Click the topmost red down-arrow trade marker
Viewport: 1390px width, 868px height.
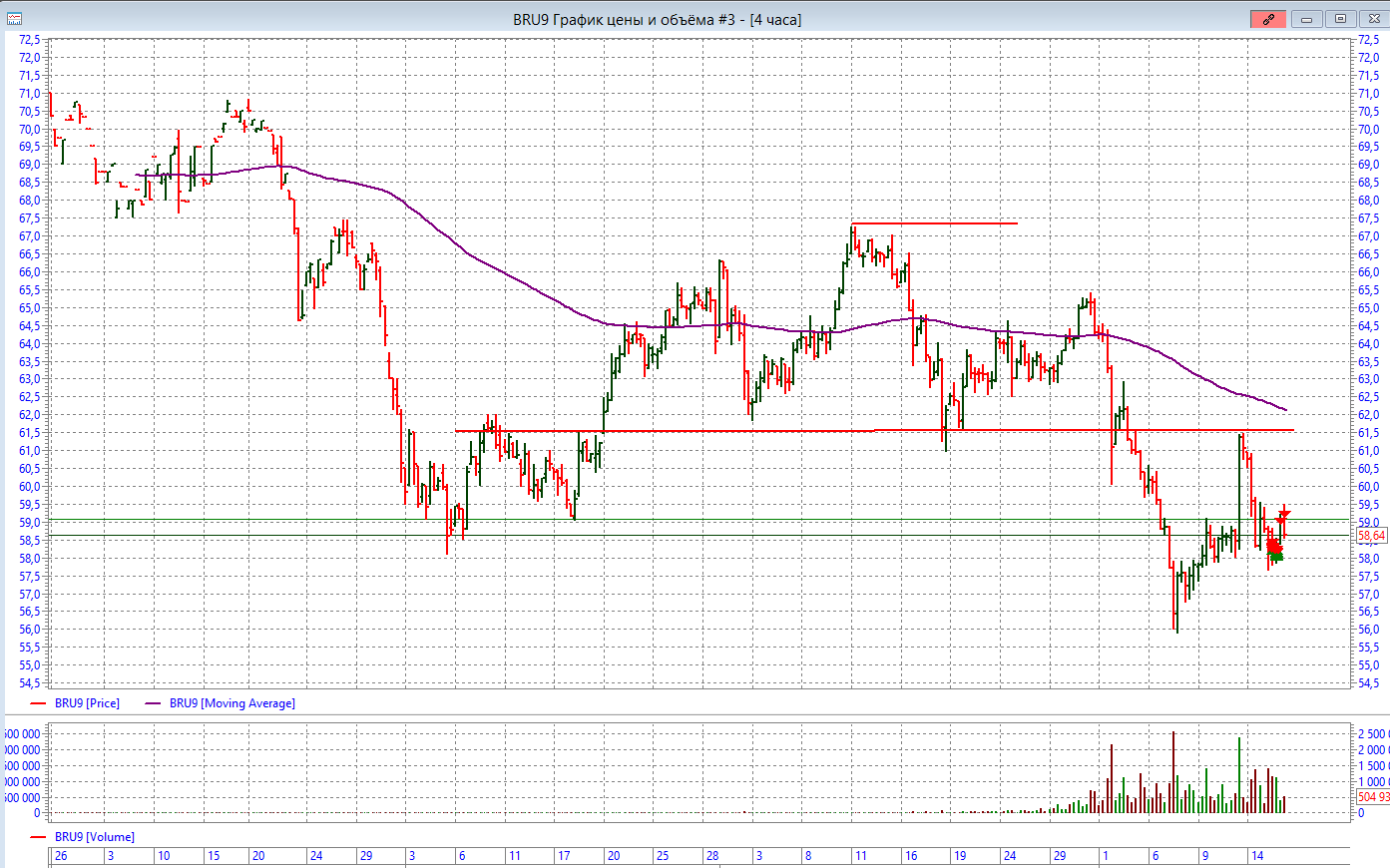click(1284, 513)
